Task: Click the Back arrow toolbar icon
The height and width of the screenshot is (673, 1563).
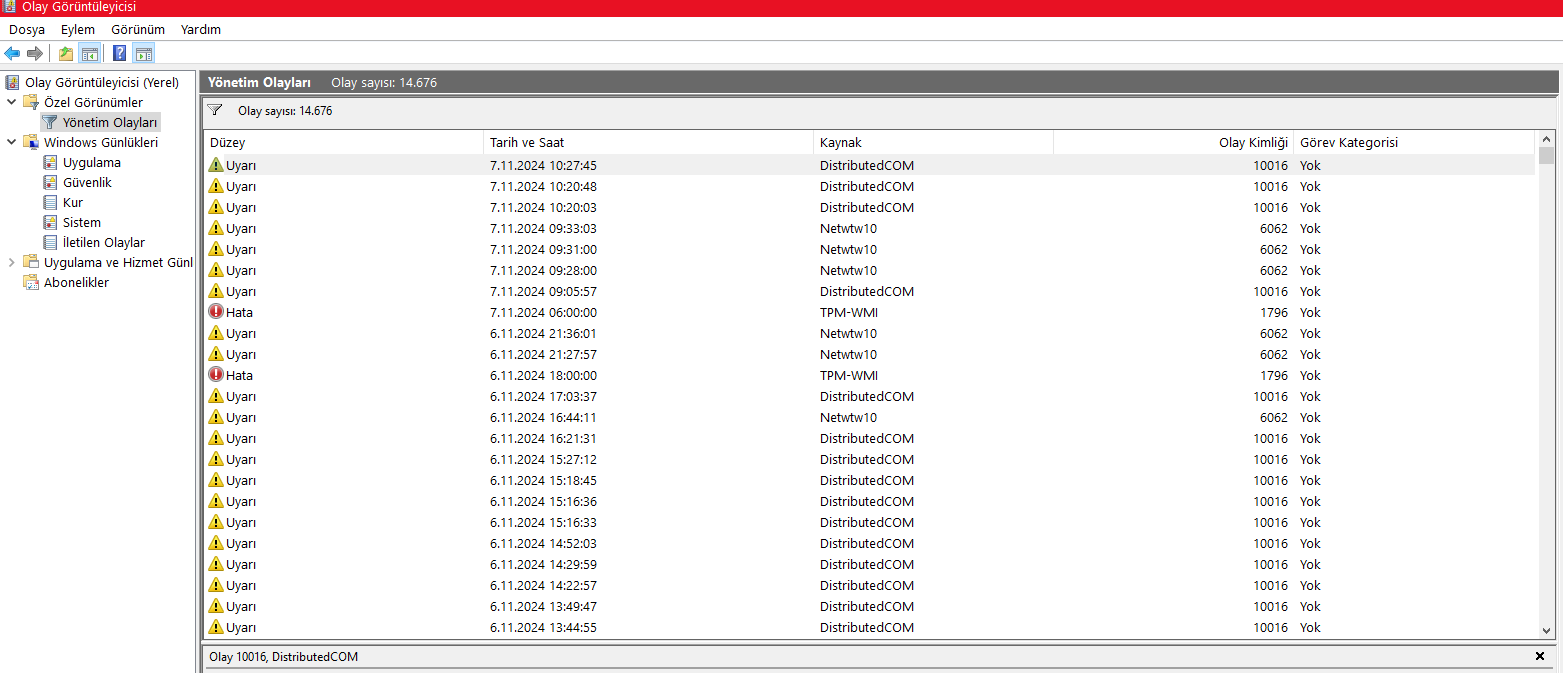Action: click(12, 53)
